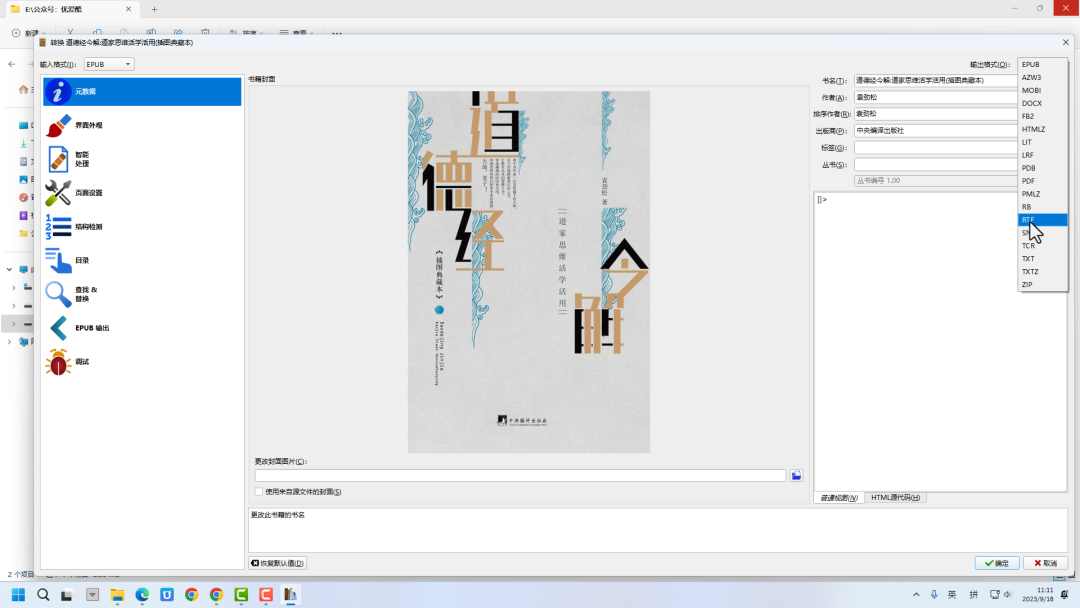The width and height of the screenshot is (1080, 608).
Task: Open File Explorer from the taskbar
Action: (117, 595)
